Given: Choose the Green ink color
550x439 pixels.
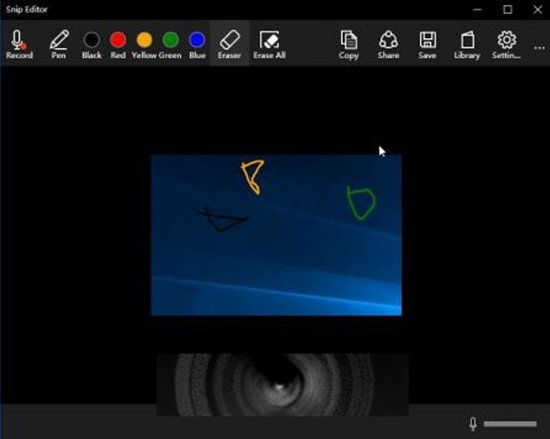Looking at the screenshot, I should pyautogui.click(x=170, y=44).
